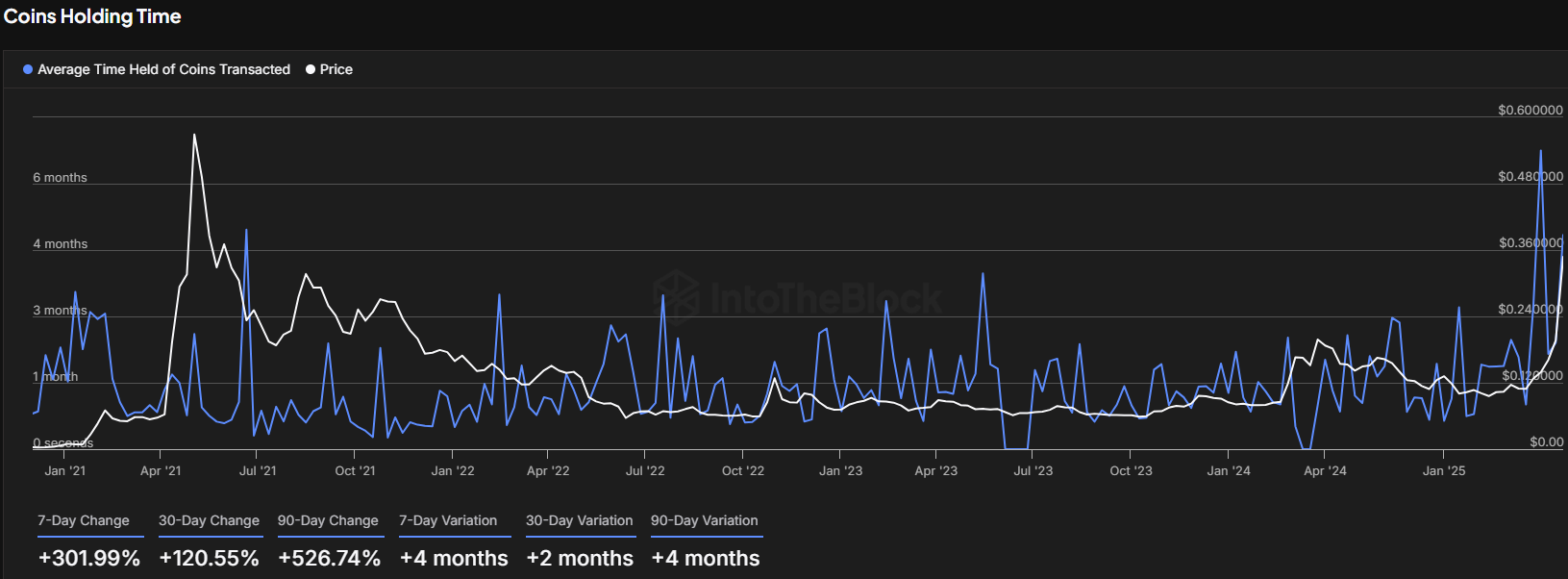
Task: Click the Jan '22 date label
Action: 453,470
